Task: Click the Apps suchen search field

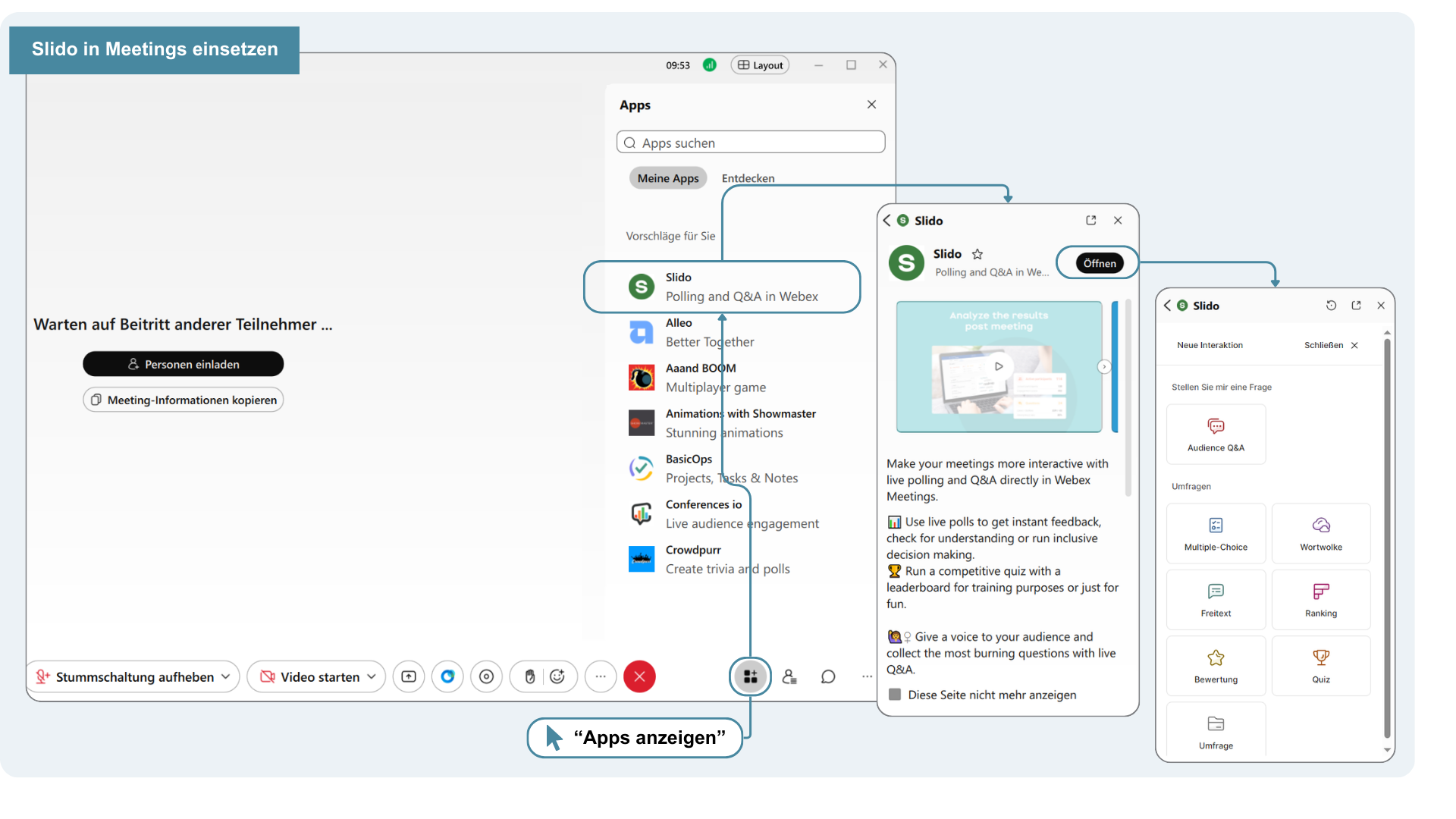Action: (x=751, y=143)
